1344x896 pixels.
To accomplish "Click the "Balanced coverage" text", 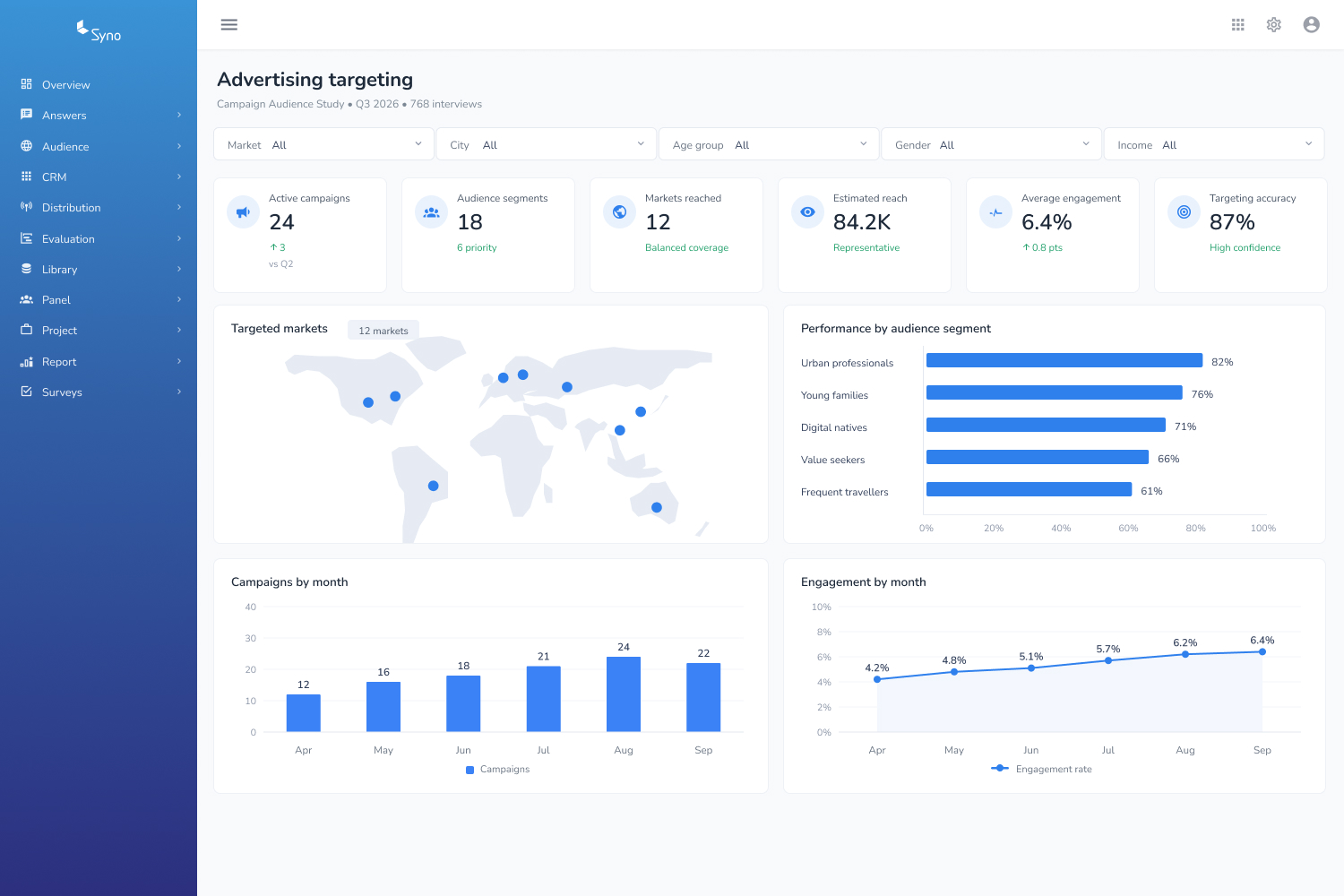I will pyautogui.click(x=686, y=247).
